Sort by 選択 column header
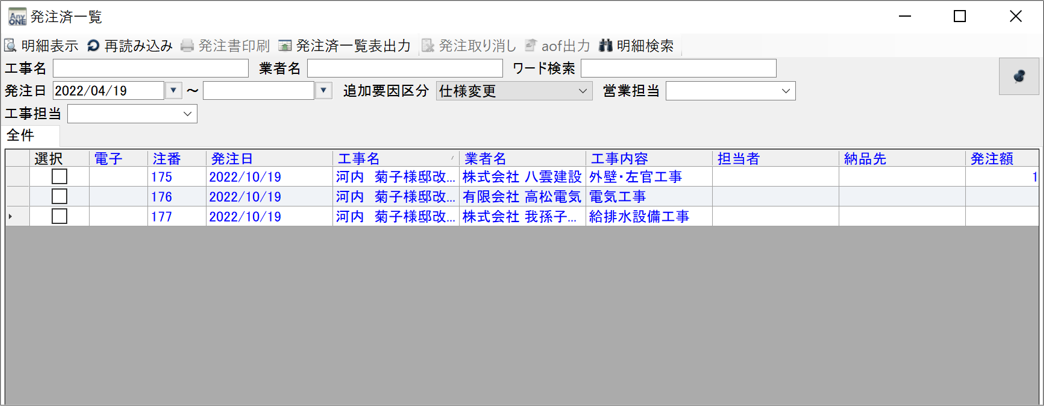1044x406 pixels. tap(60, 158)
